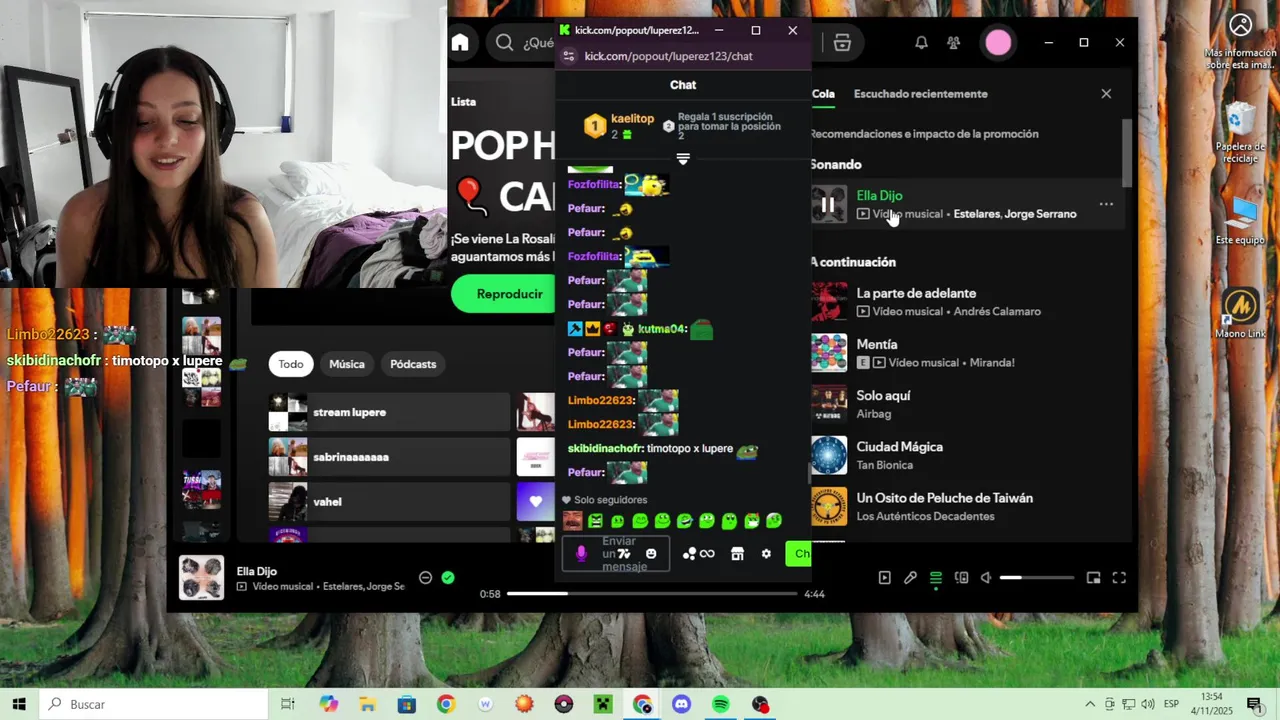
Task: Open more options for Ella Dijo
Action: pos(1106,204)
